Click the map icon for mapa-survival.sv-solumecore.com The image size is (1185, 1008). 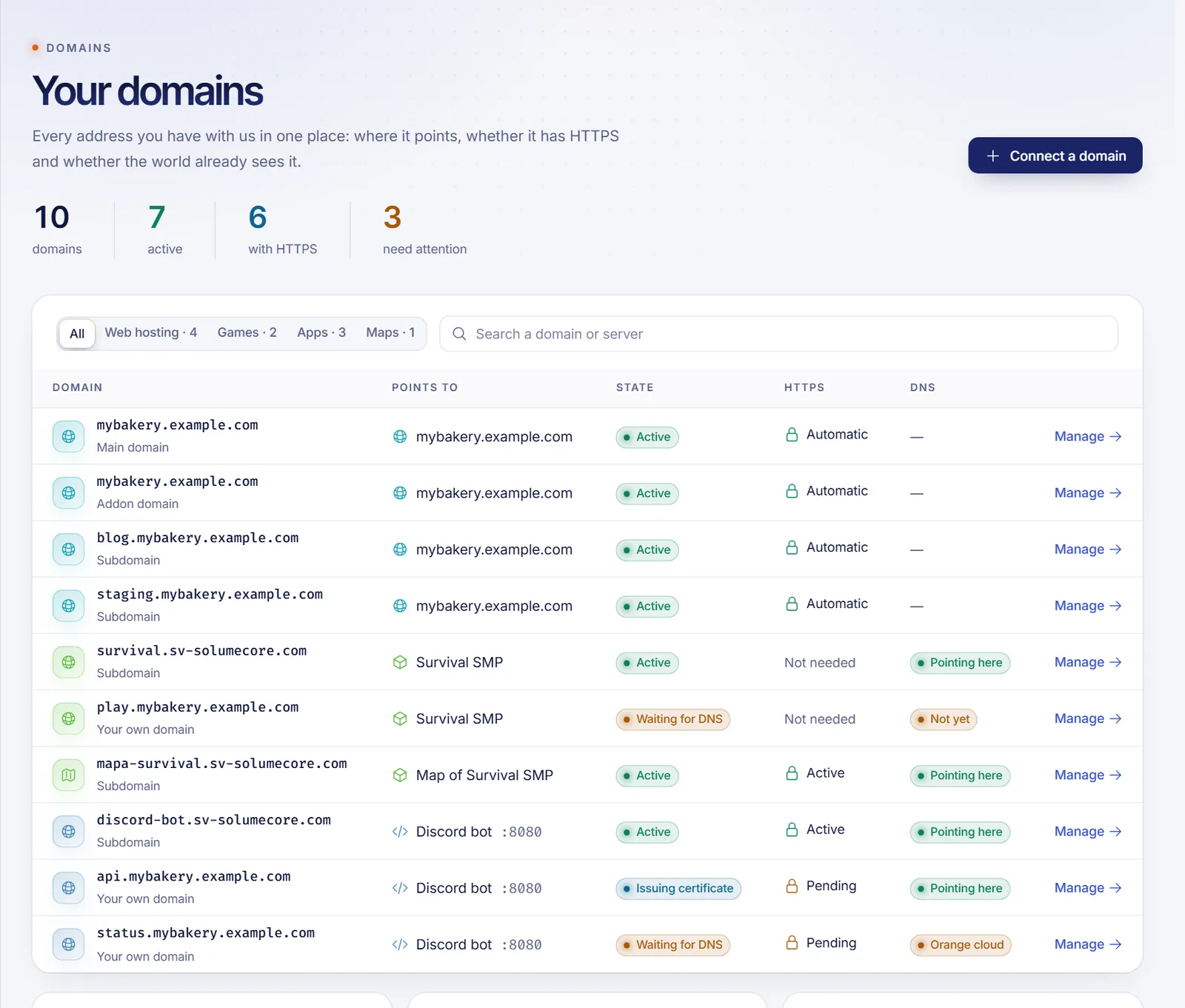coord(68,775)
